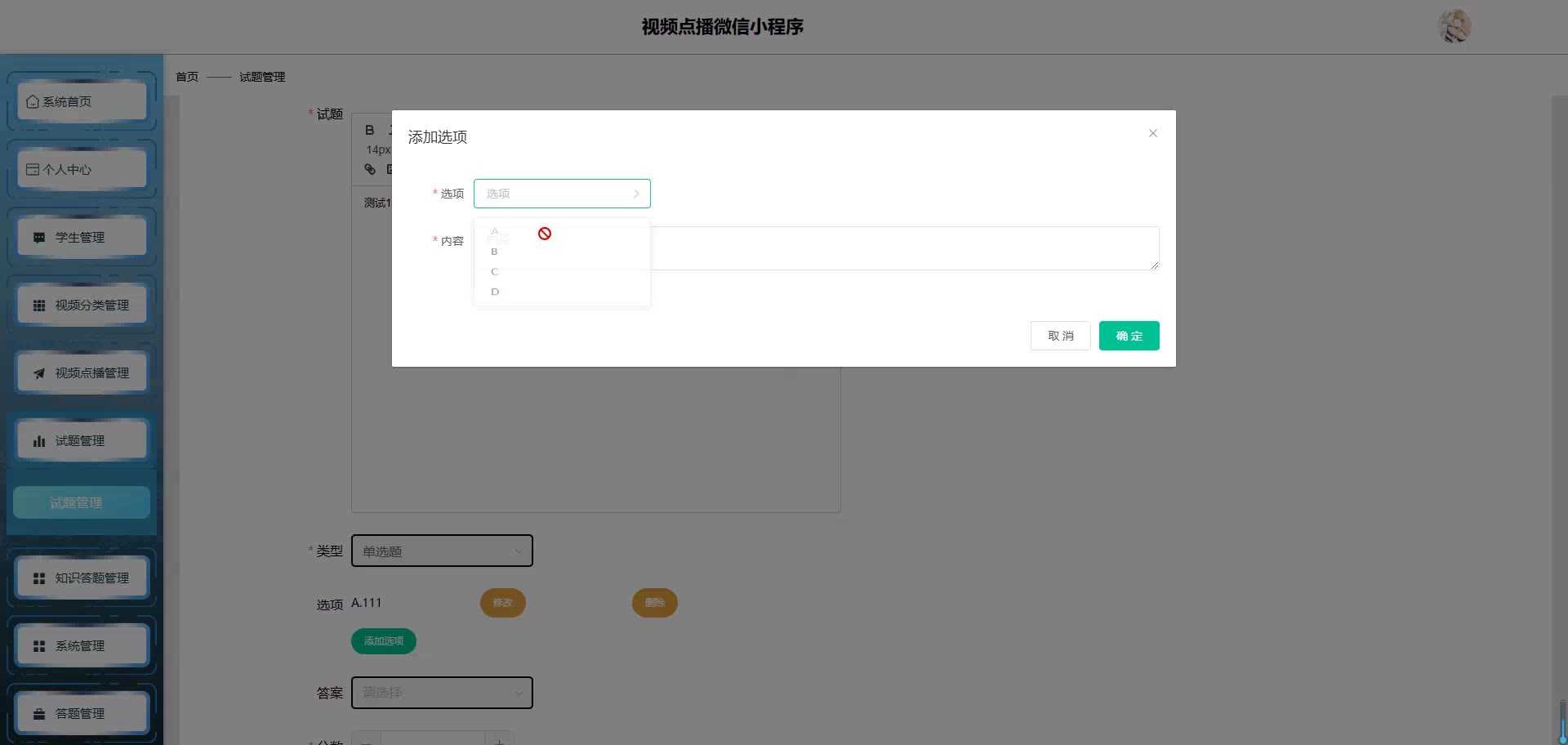The height and width of the screenshot is (745, 1568).
Task: Click the paper plane icon beside 视频点播管理
Action: click(x=39, y=373)
